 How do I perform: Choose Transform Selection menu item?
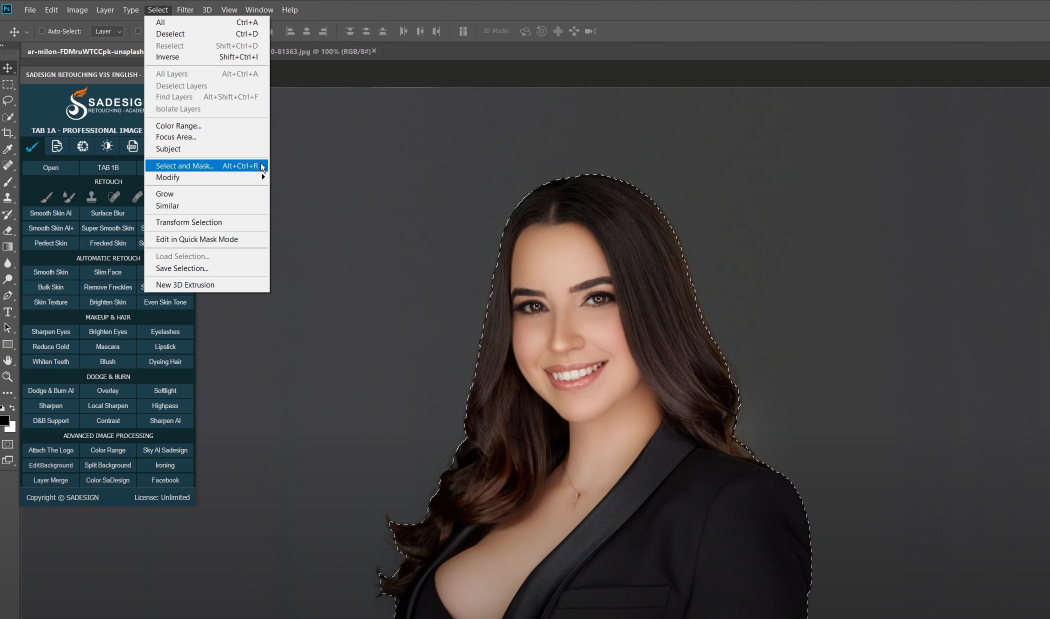pos(207,222)
